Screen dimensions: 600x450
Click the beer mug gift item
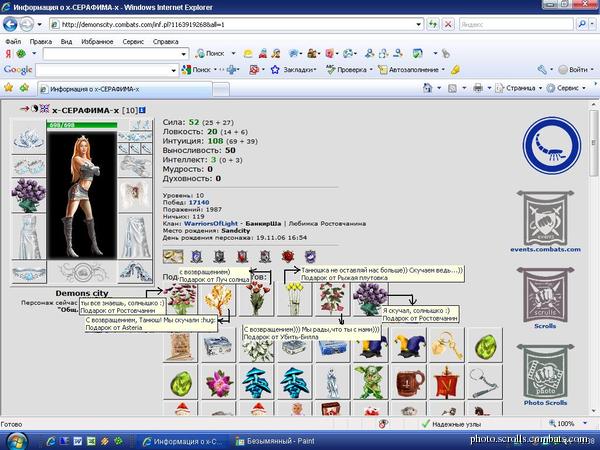click(x=409, y=382)
